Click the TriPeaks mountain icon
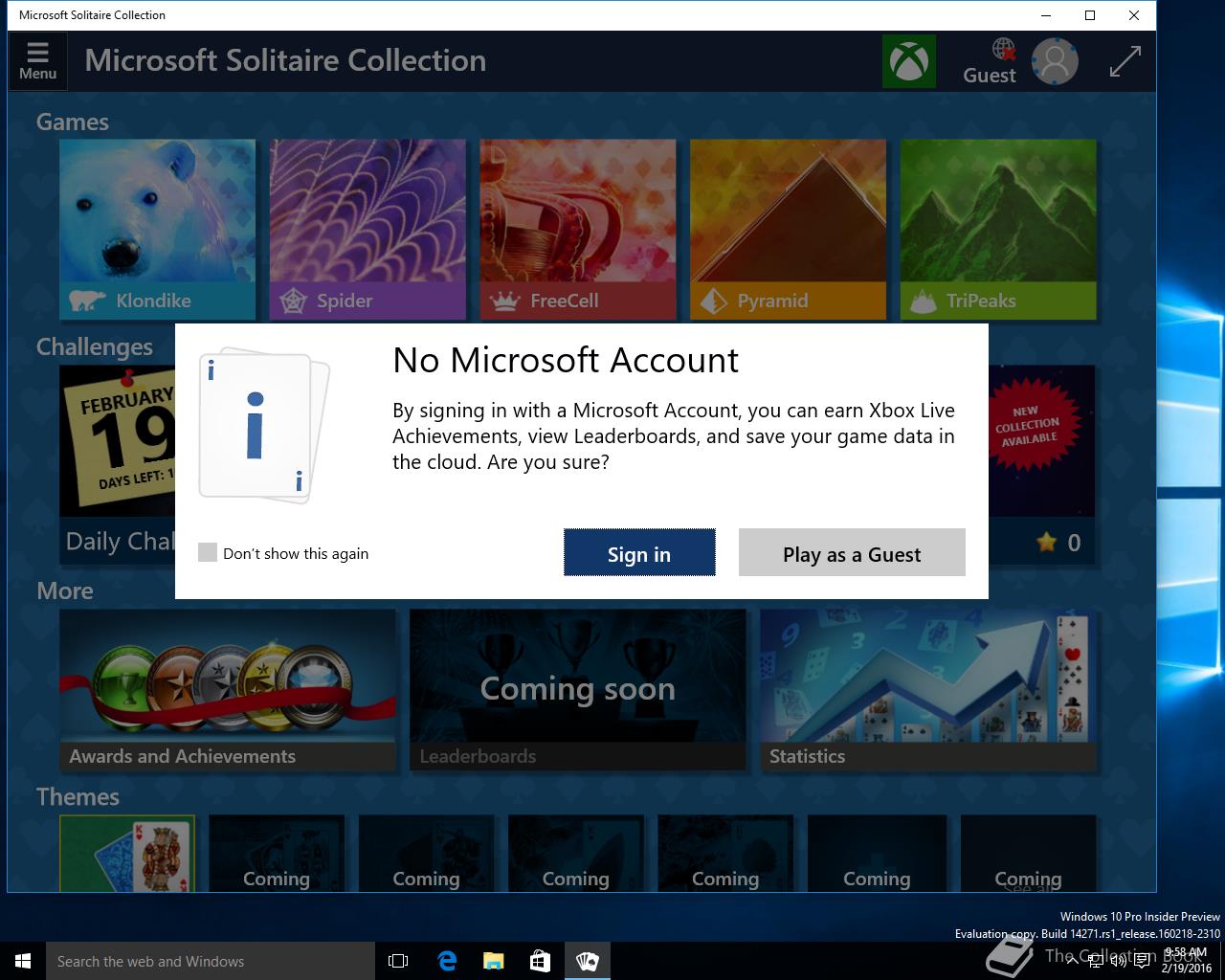The image size is (1225, 980). (x=924, y=301)
